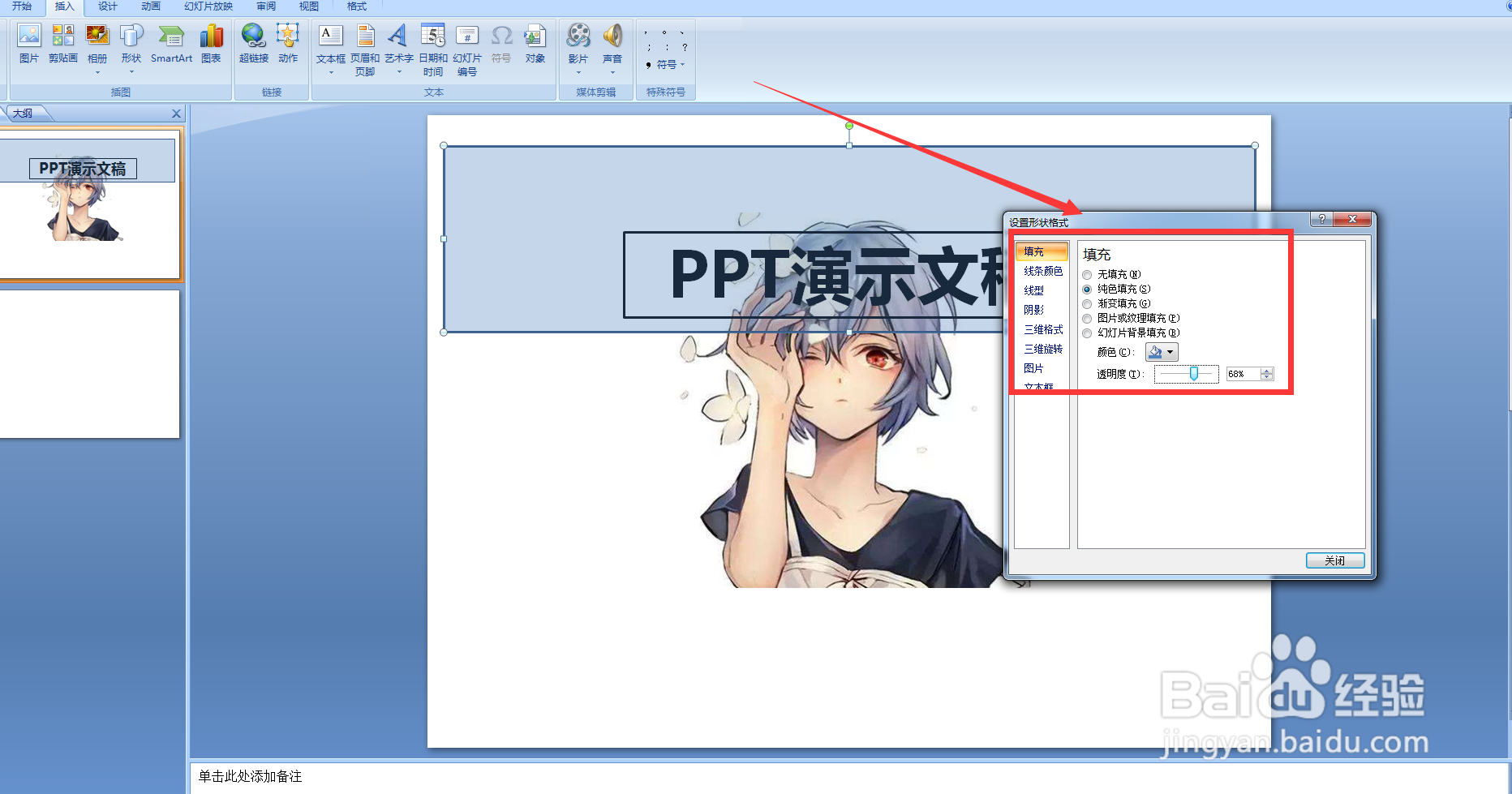Increase transparency with spinner up arrow

pyautogui.click(x=1267, y=371)
